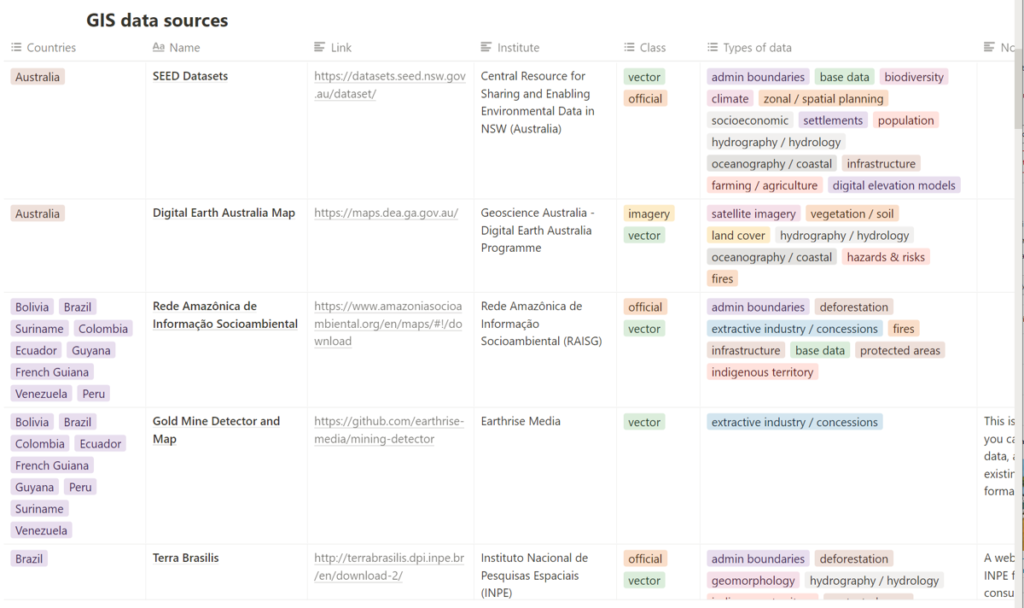The image size is (1024, 608).
Task: Open the SEED datasets link
Action: [x=389, y=85]
